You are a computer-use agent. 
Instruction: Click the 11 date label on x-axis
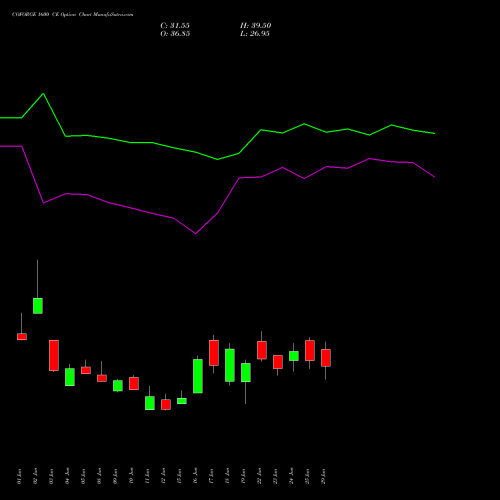[147, 476]
